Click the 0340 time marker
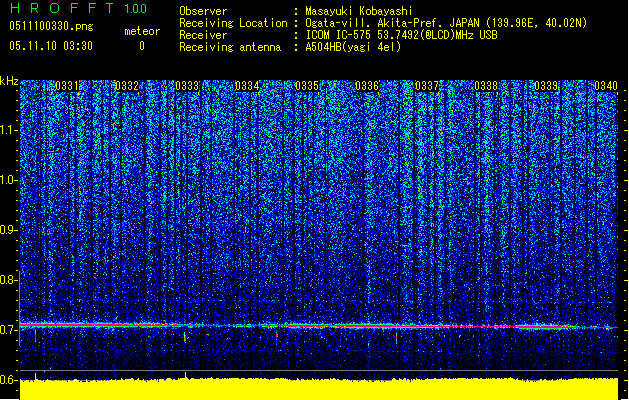 pyautogui.click(x=606, y=86)
